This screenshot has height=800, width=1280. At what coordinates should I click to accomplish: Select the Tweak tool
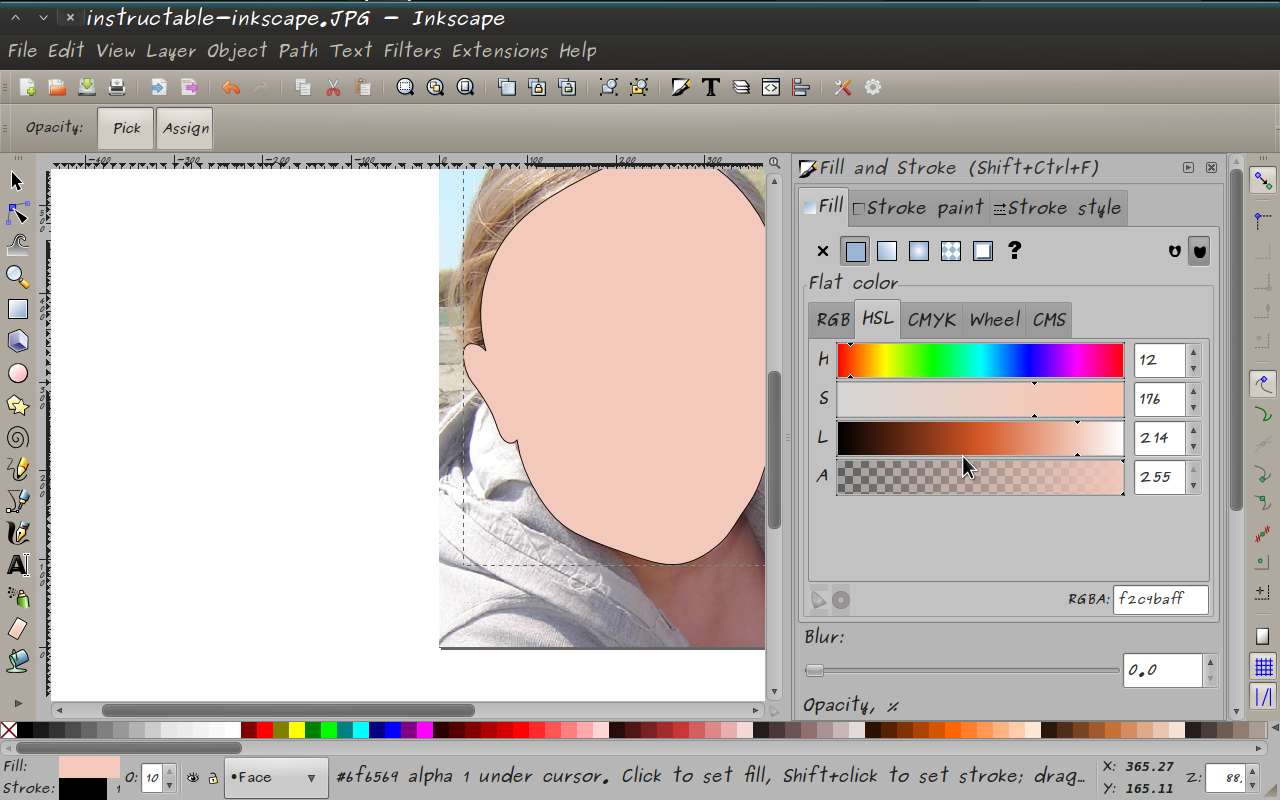pyautogui.click(x=17, y=245)
